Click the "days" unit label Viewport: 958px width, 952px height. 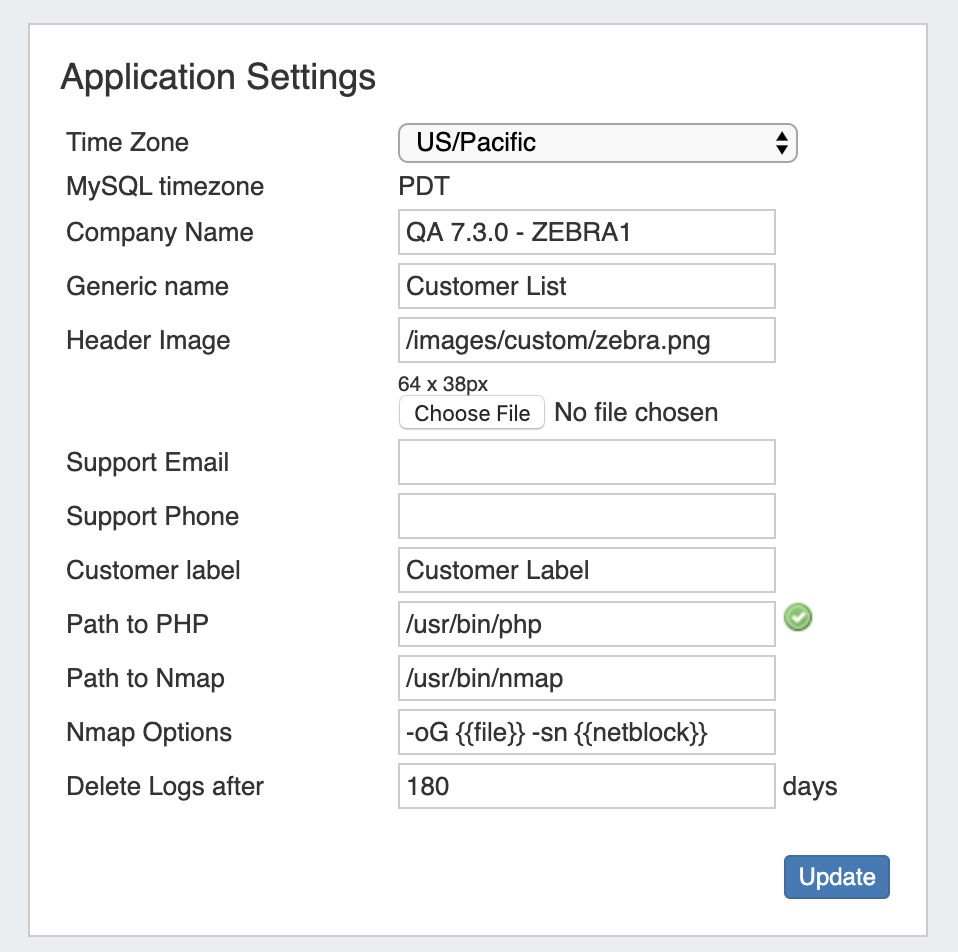[810, 787]
